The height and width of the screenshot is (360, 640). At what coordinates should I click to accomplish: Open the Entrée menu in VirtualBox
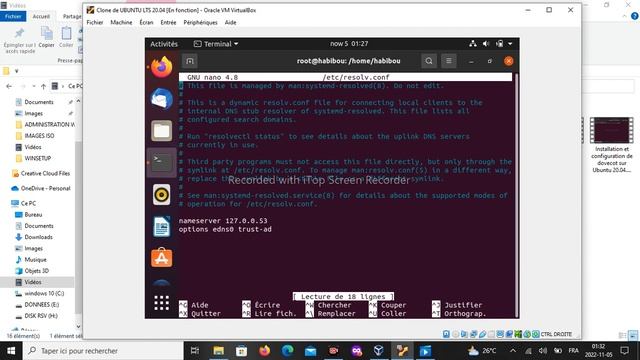pos(168,22)
